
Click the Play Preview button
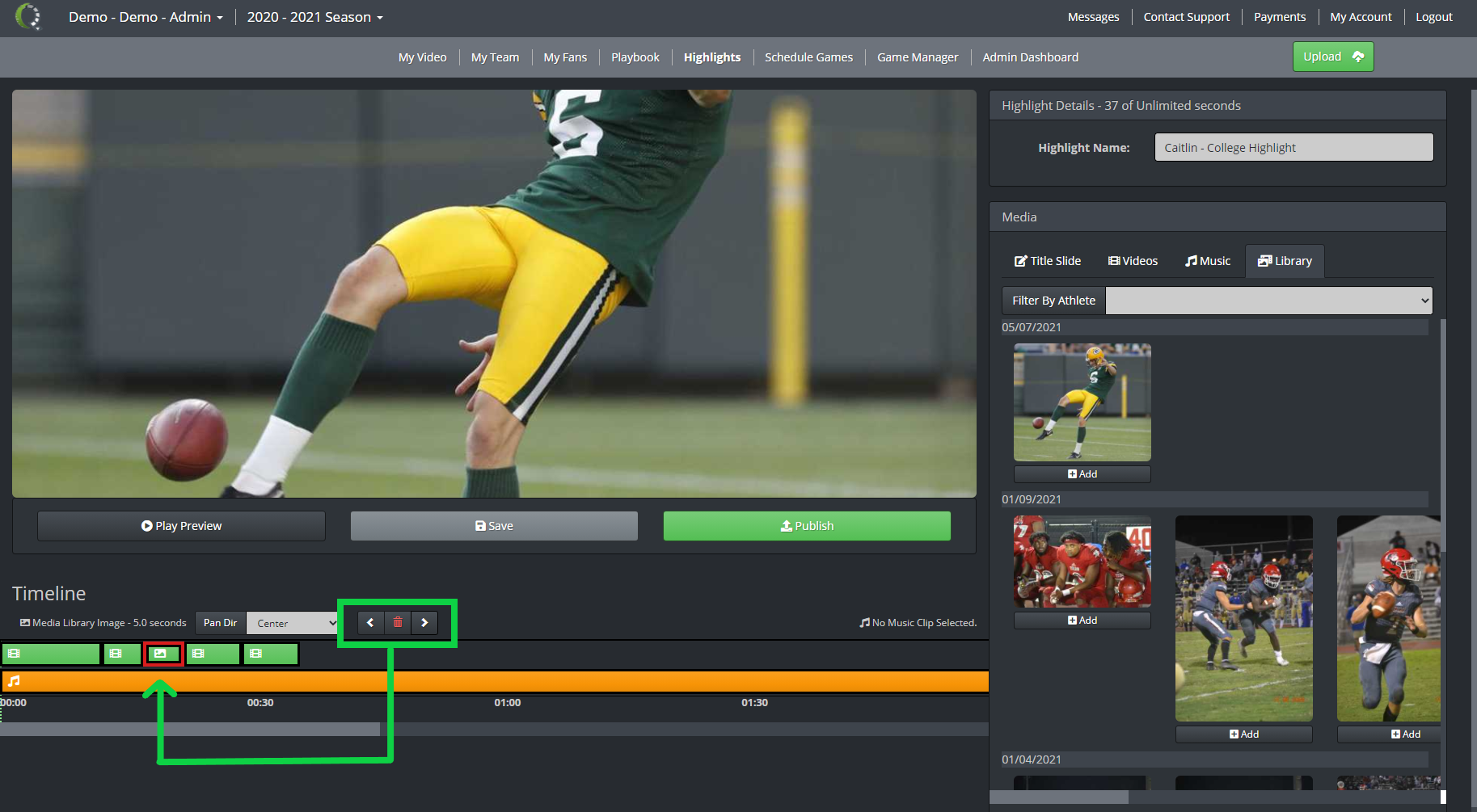click(x=181, y=526)
